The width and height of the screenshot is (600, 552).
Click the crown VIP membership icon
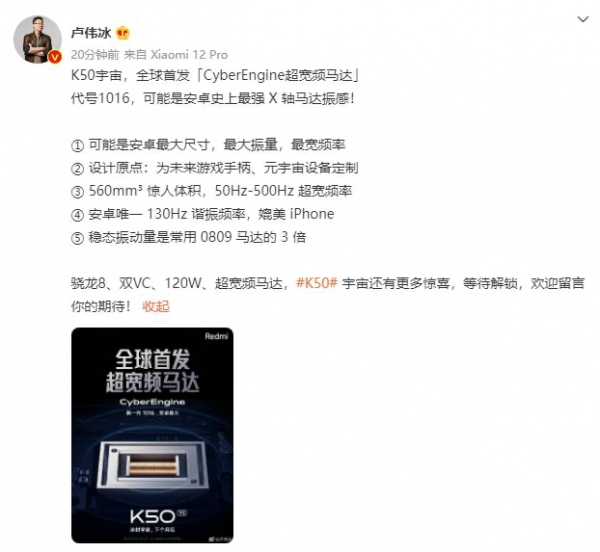pyautogui.click(x=123, y=33)
